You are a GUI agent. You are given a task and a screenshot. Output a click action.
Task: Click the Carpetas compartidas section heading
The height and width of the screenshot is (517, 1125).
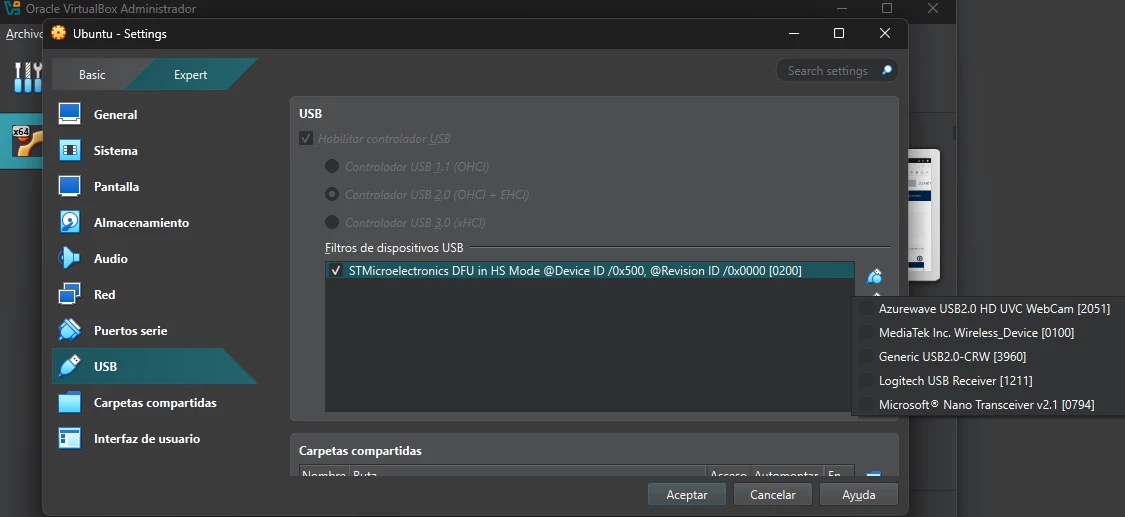point(360,451)
